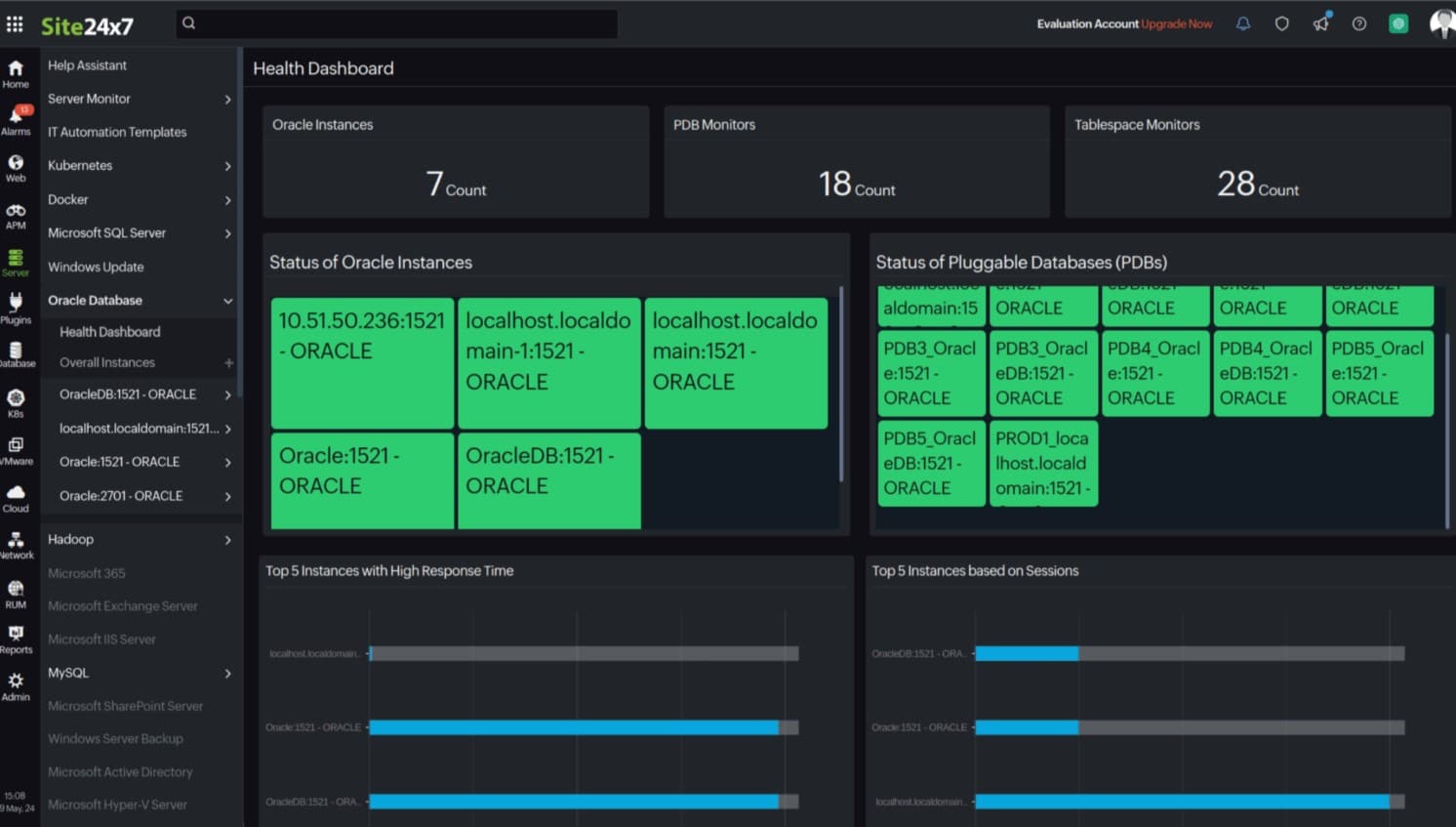Open Microsoft Active Directory menu item
Screen dimensions: 1456x827
click(120, 772)
